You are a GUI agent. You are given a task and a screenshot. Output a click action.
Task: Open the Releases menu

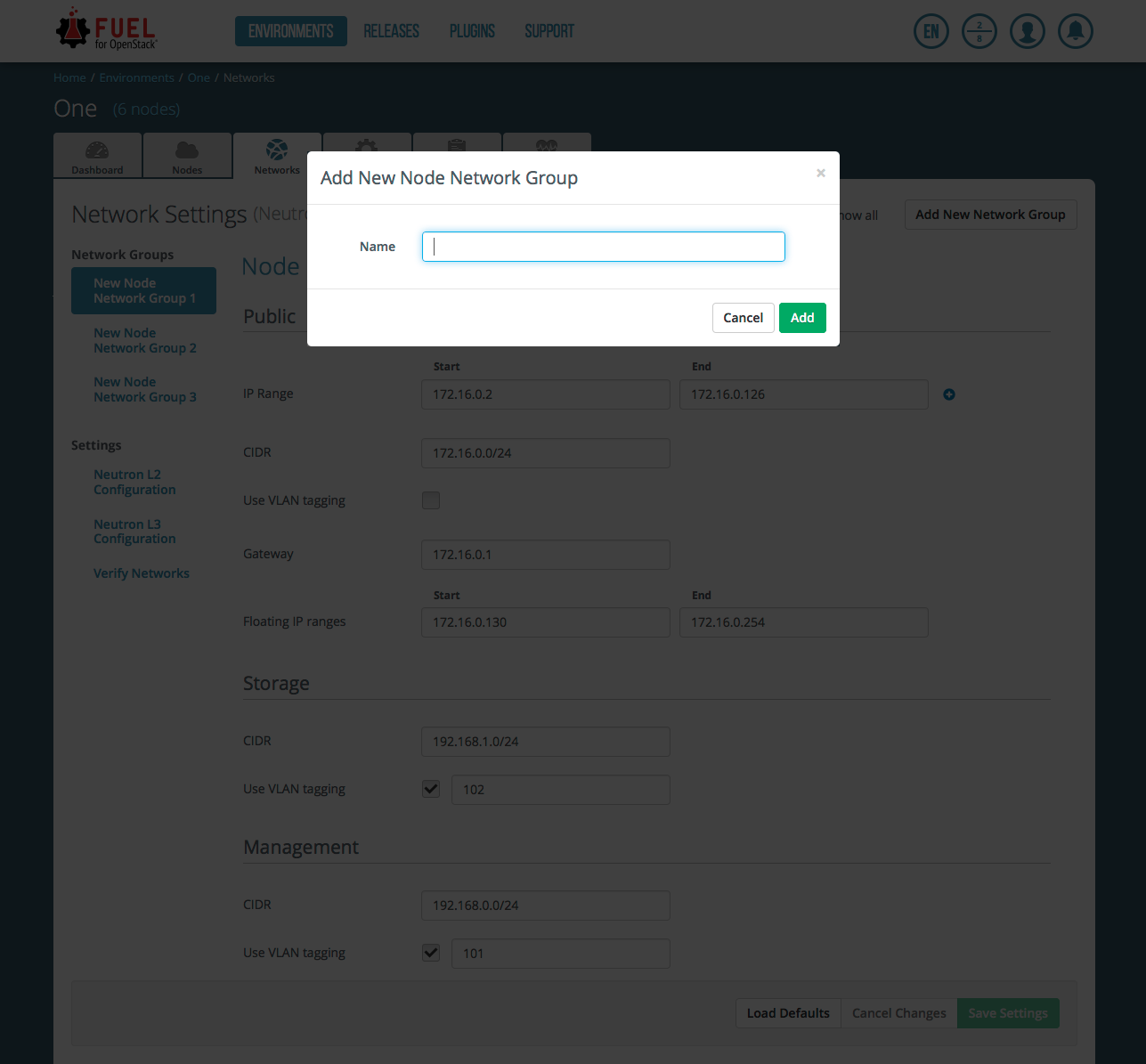(391, 31)
